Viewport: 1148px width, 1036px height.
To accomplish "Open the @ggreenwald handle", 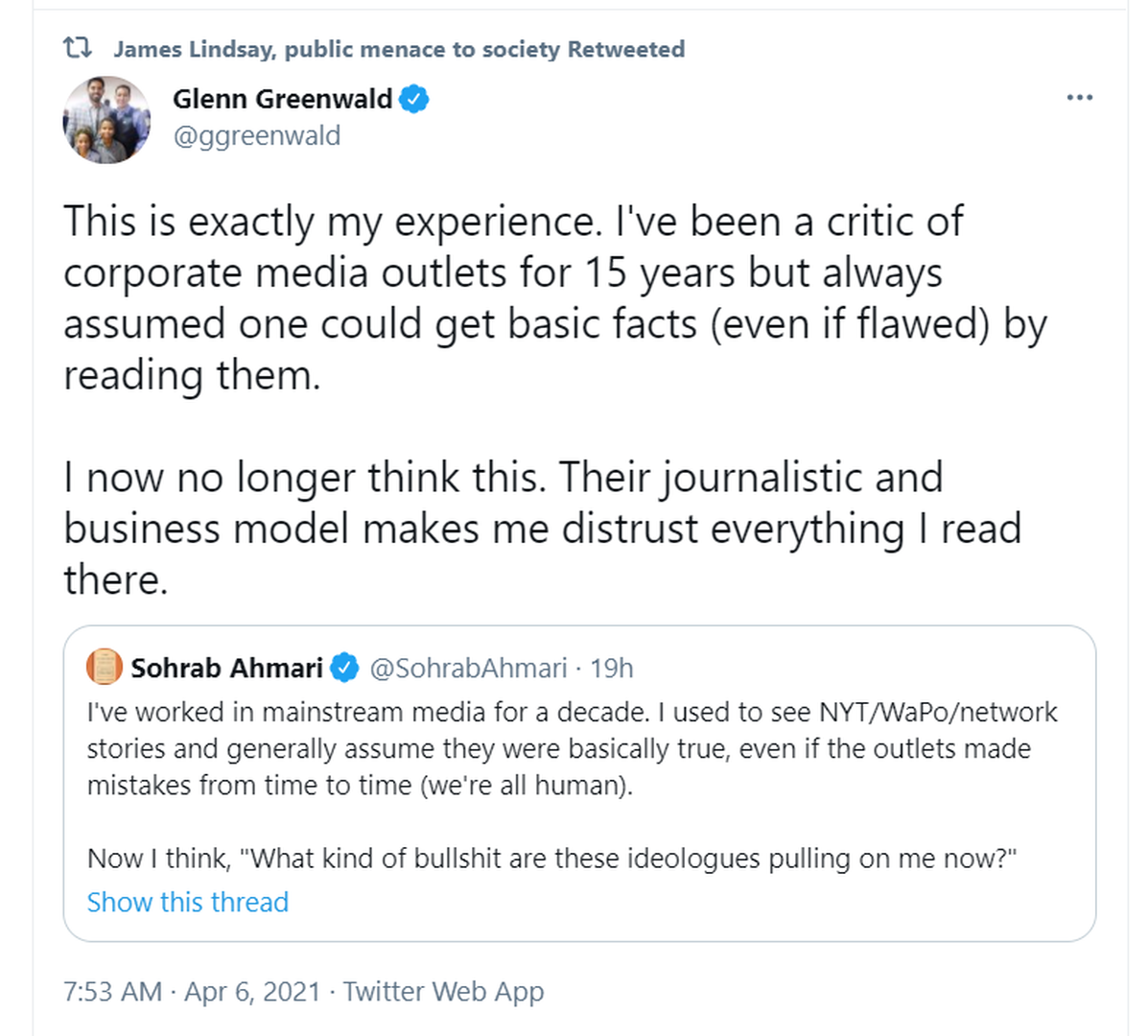I will coord(256,135).
